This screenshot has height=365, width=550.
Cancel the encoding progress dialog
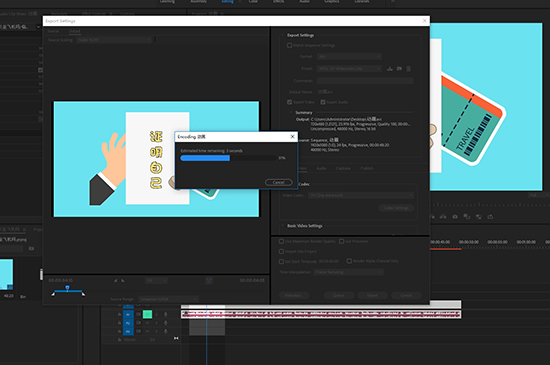[x=279, y=182]
